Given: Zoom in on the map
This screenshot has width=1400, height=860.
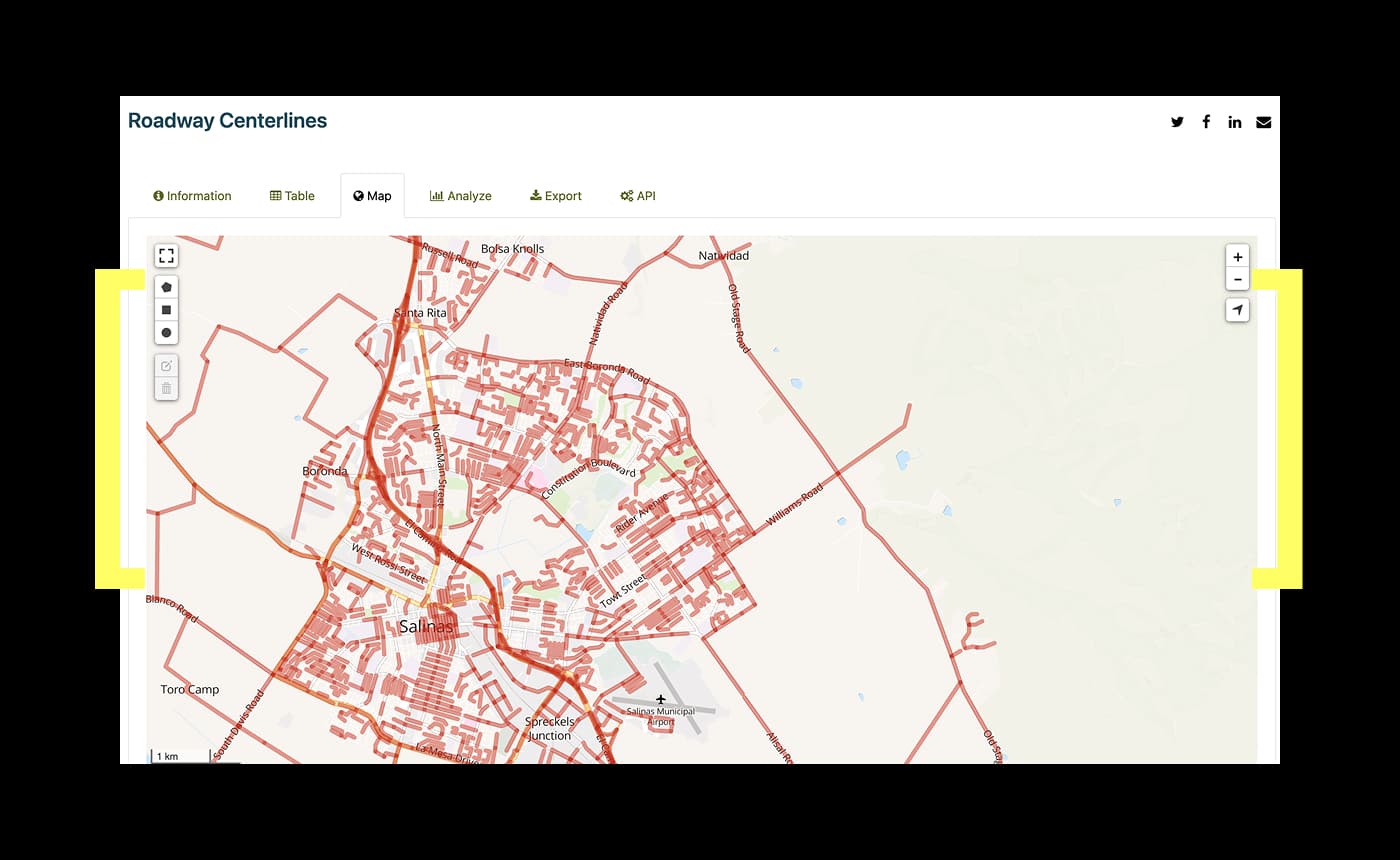Looking at the screenshot, I should [1238, 257].
